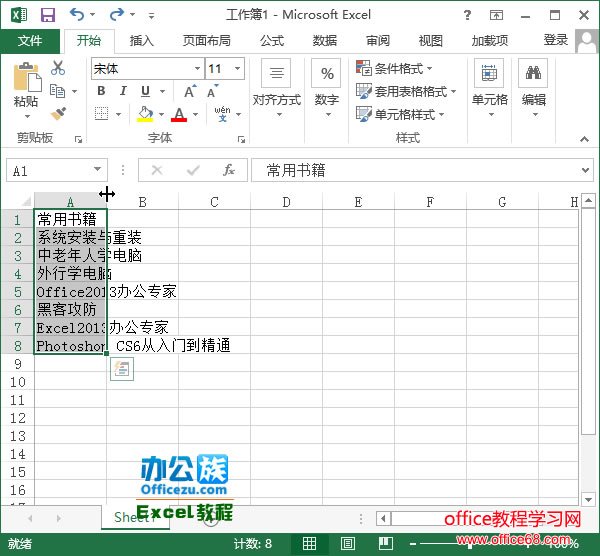Click the Quick Analysis icon below selection

(122, 369)
